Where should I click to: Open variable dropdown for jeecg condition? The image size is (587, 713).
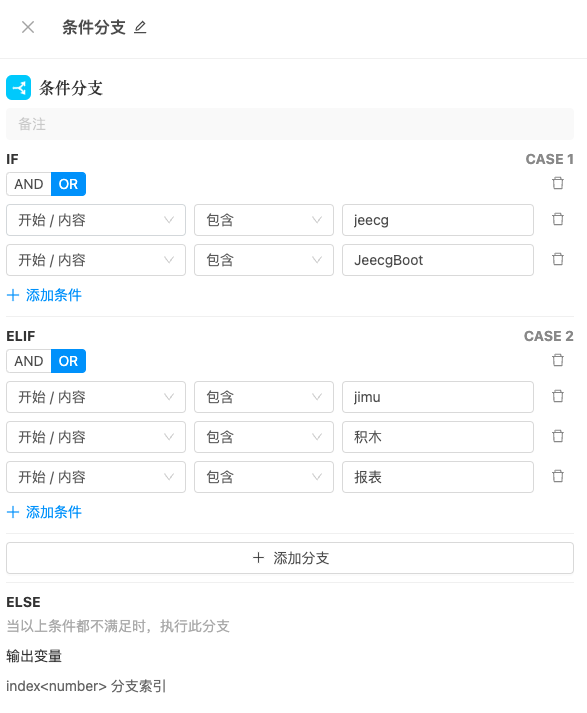[x=96, y=220]
